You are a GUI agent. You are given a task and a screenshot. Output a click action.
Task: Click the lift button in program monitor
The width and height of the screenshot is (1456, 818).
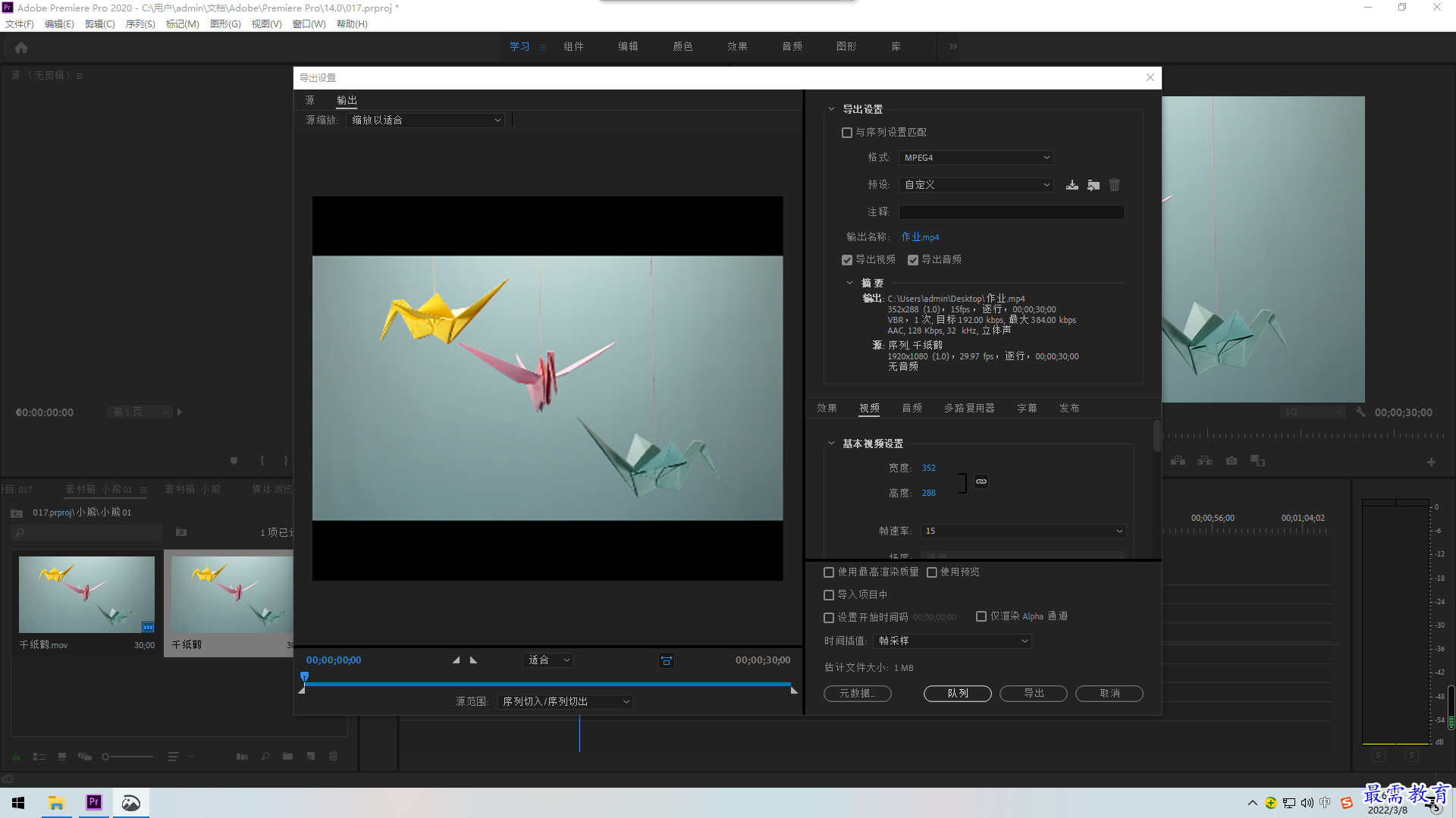(x=1178, y=461)
